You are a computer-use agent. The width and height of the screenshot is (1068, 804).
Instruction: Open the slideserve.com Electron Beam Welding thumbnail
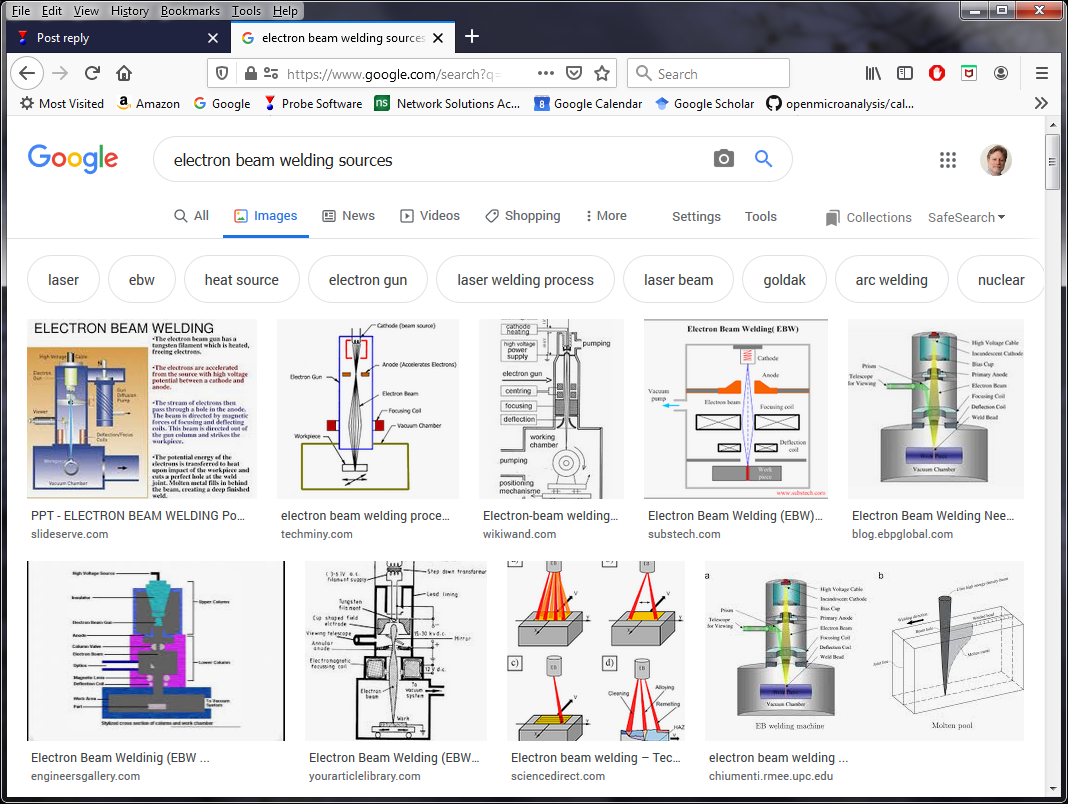click(x=142, y=409)
